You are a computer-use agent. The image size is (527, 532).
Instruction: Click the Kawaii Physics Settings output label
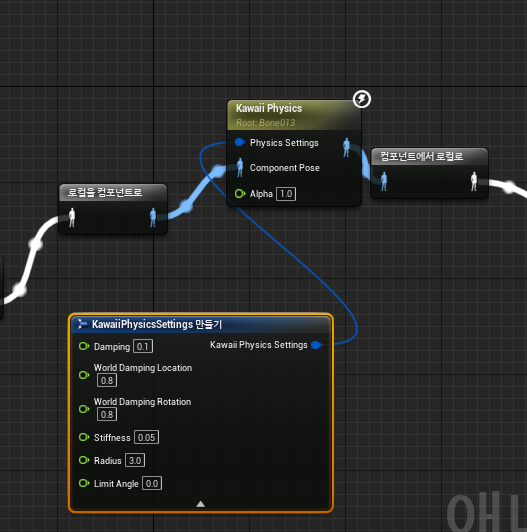coord(259,345)
